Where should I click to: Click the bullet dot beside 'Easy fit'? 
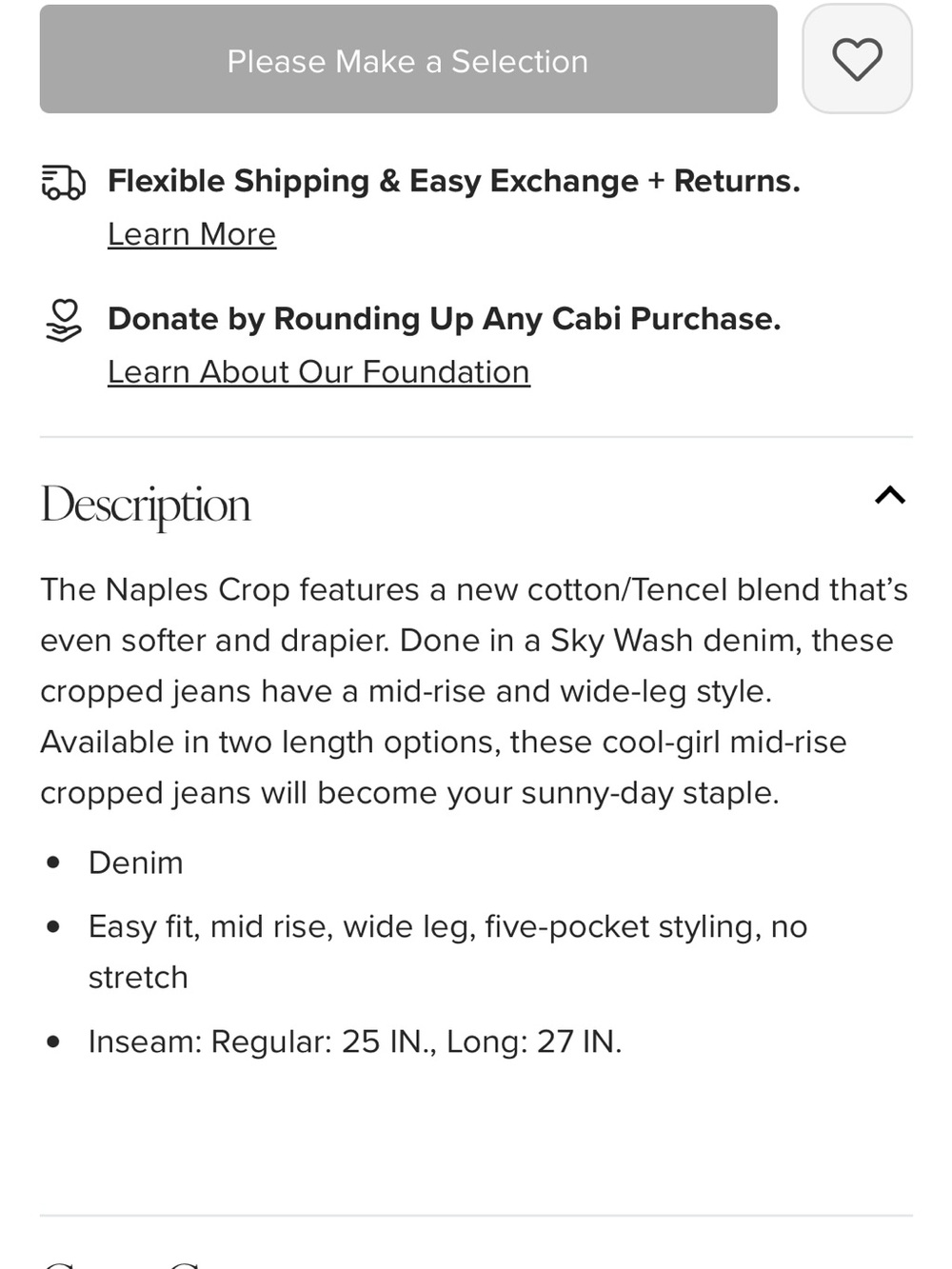tap(53, 926)
